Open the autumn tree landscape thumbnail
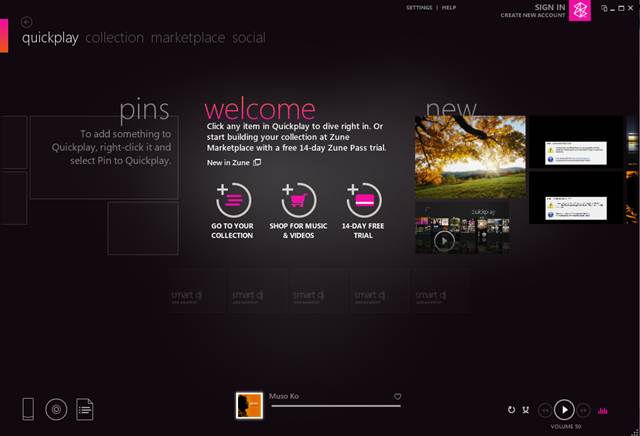Image resolution: width=640 pixels, height=436 pixels. [x=470, y=157]
